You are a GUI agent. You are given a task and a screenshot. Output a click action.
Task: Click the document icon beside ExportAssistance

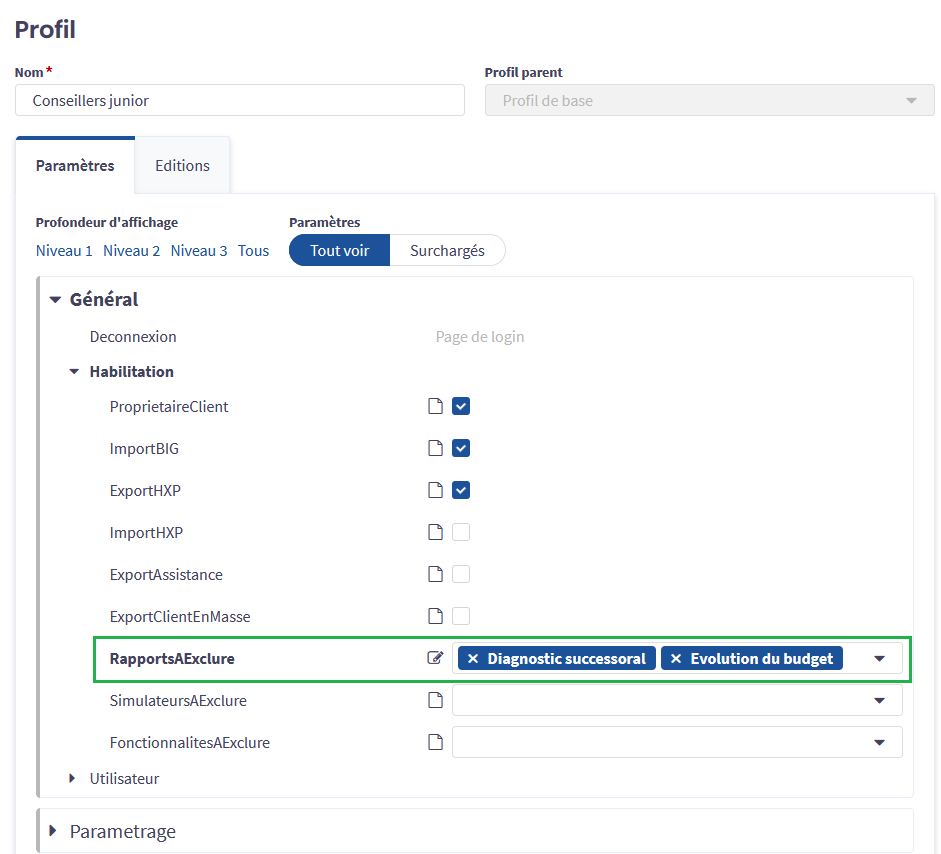click(x=435, y=574)
